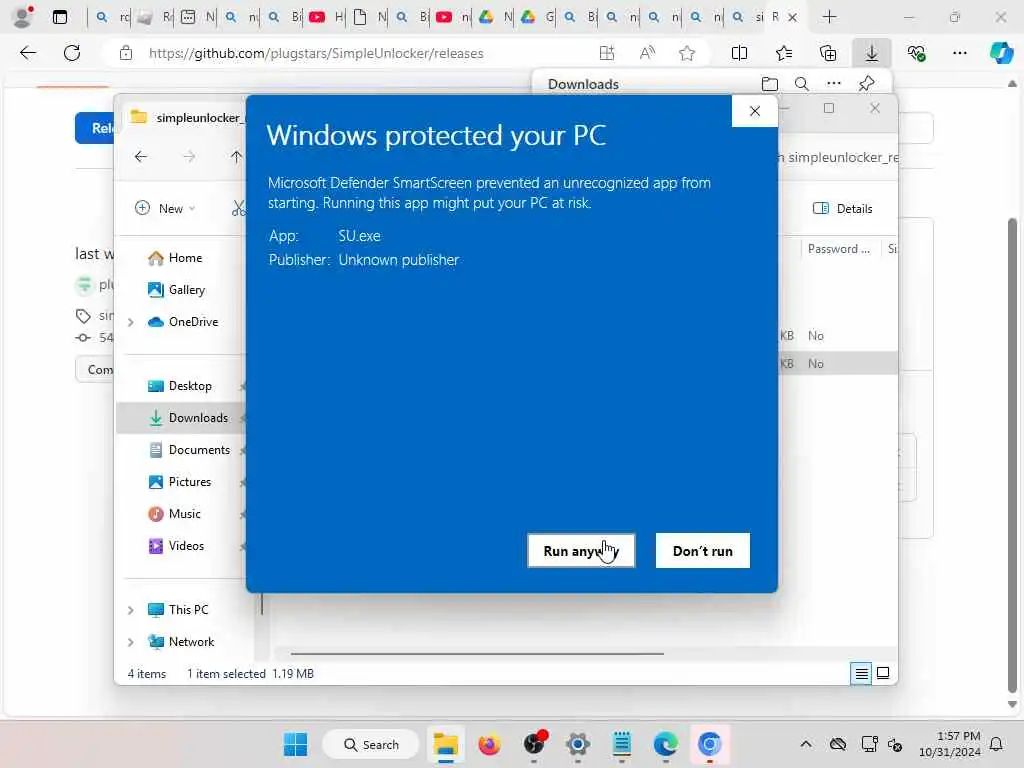Screen dimensions: 1024x768
Task: Open Downloads in Explorer sidebar
Action: [x=188, y=418]
